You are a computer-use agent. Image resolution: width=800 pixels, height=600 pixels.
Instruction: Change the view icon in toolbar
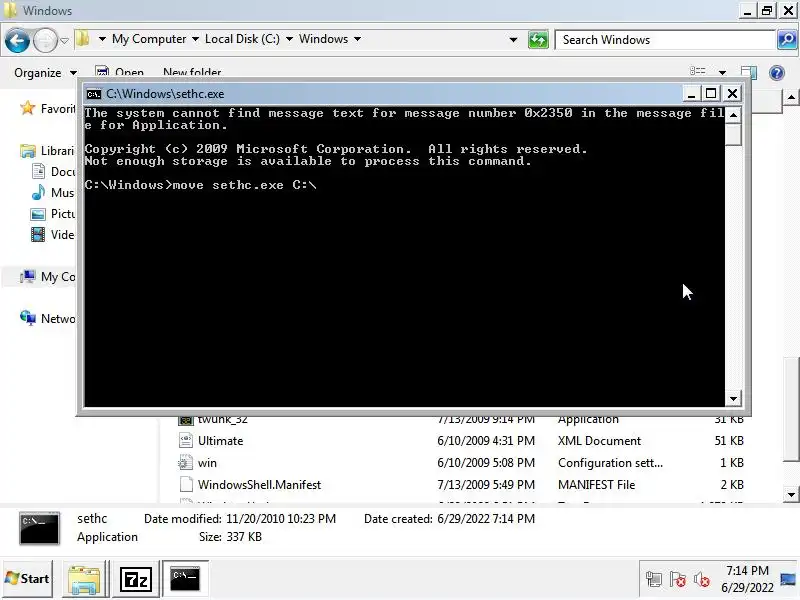point(697,71)
